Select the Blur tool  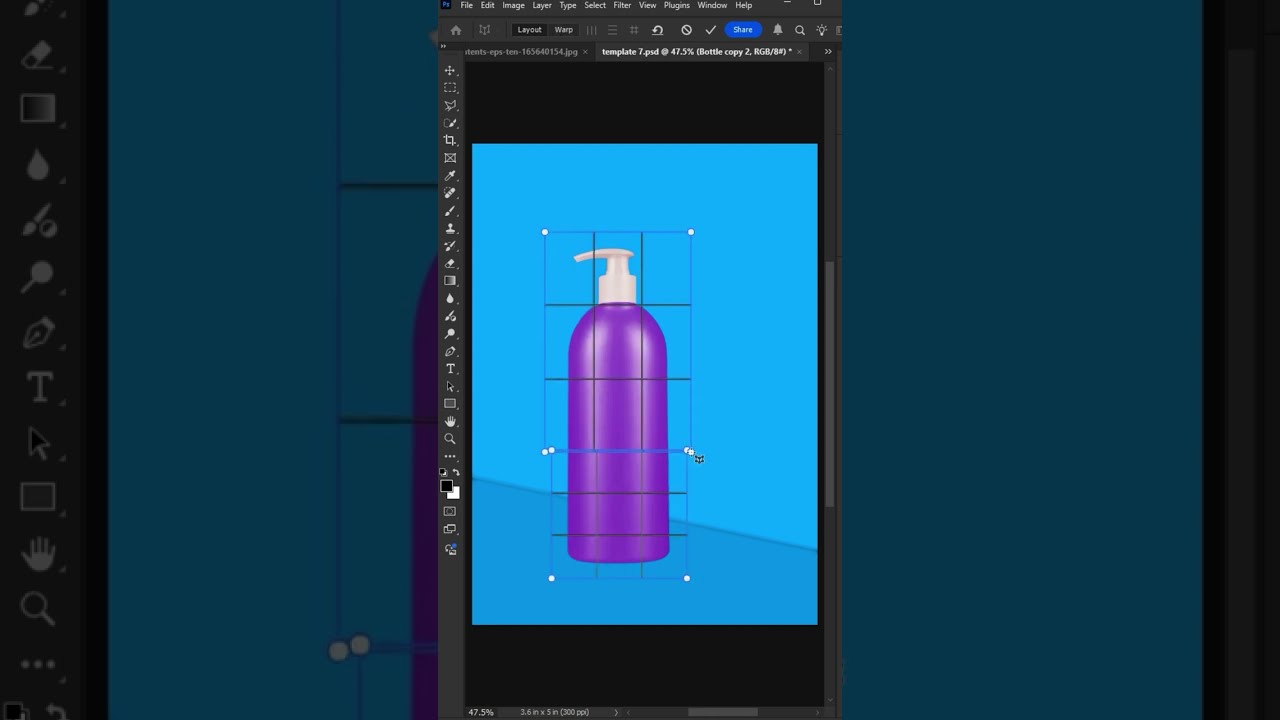450,299
